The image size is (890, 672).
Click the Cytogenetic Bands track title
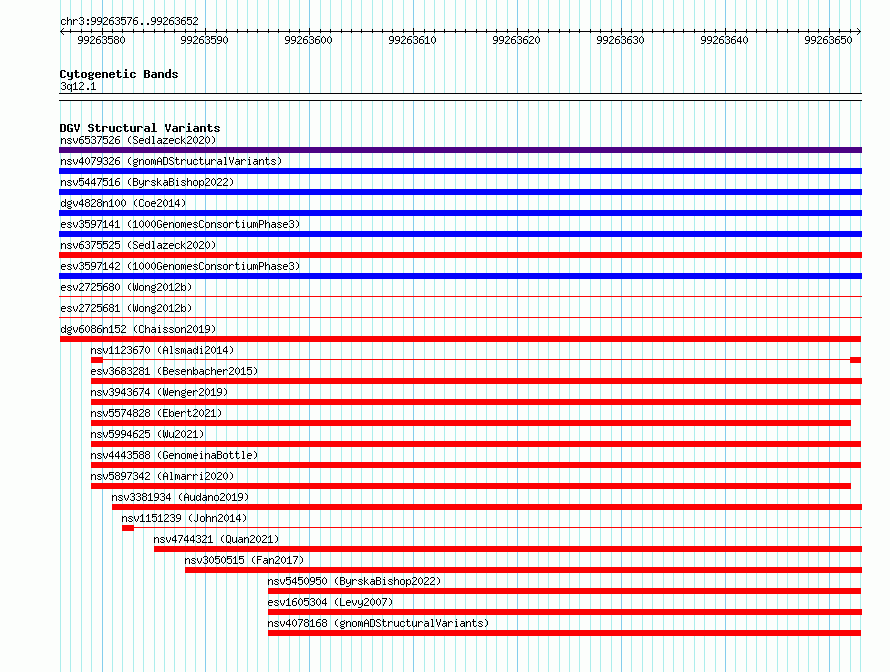[119, 74]
